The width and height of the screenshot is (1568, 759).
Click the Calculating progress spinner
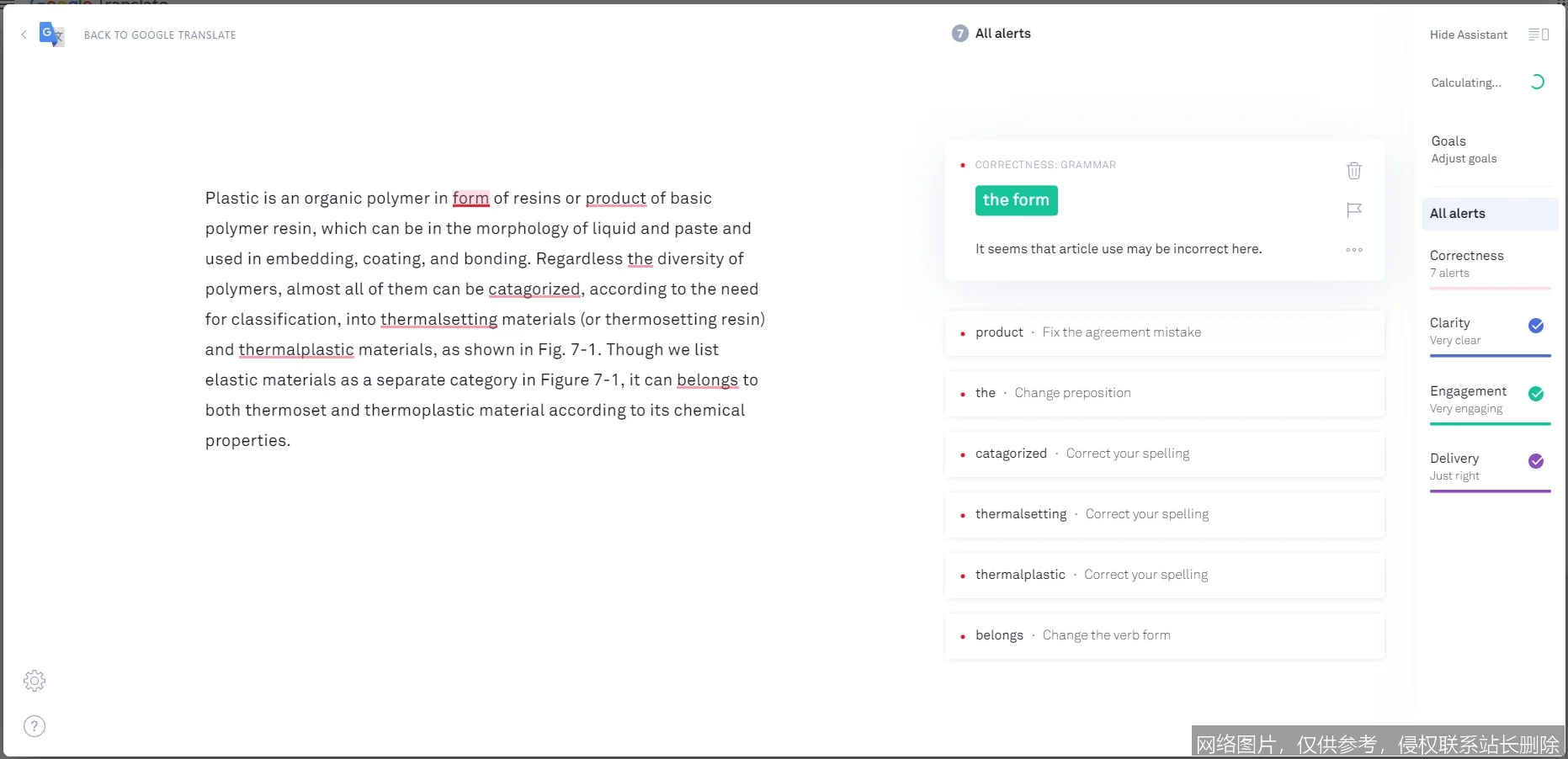(1538, 82)
